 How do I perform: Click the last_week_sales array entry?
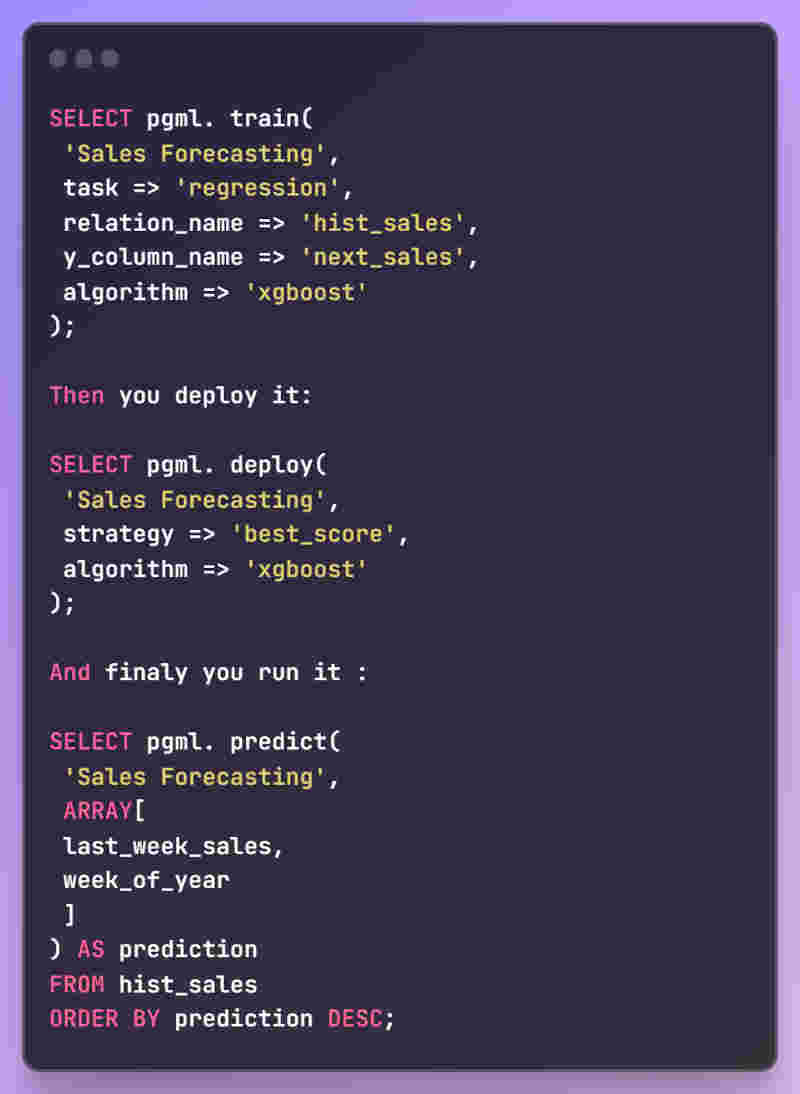tap(167, 846)
